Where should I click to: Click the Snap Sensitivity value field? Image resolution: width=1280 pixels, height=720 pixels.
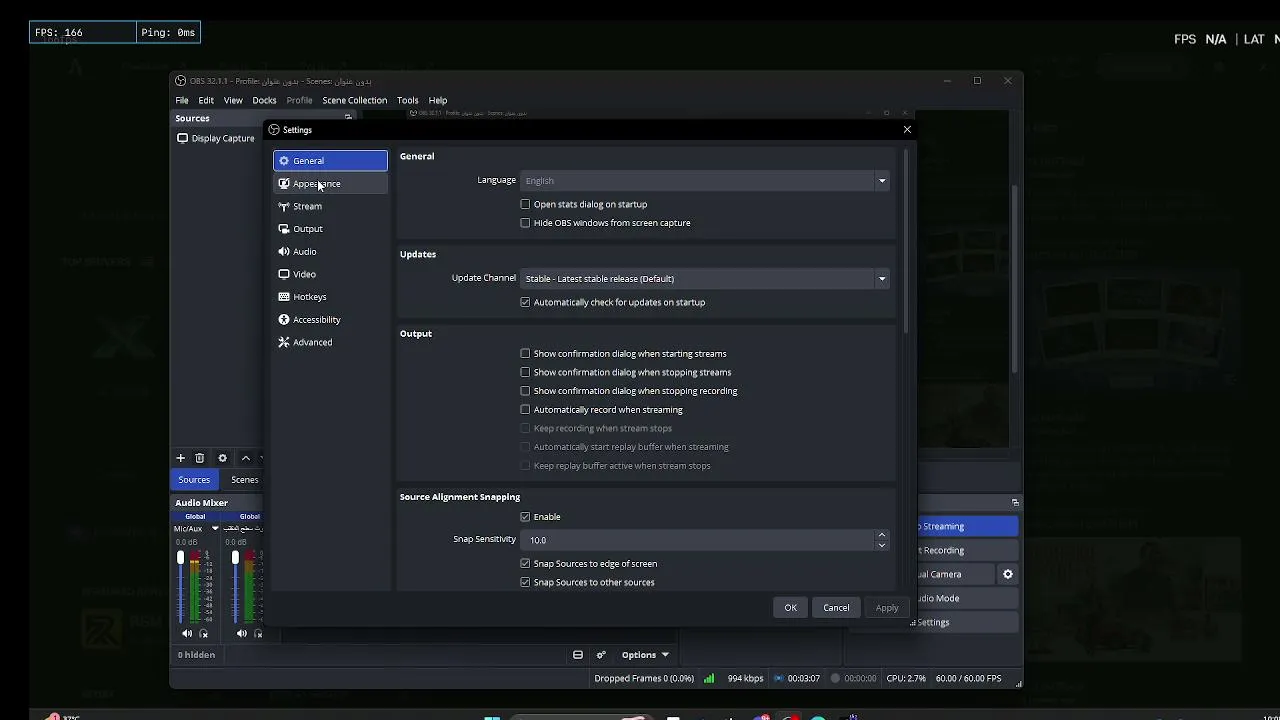(697, 540)
